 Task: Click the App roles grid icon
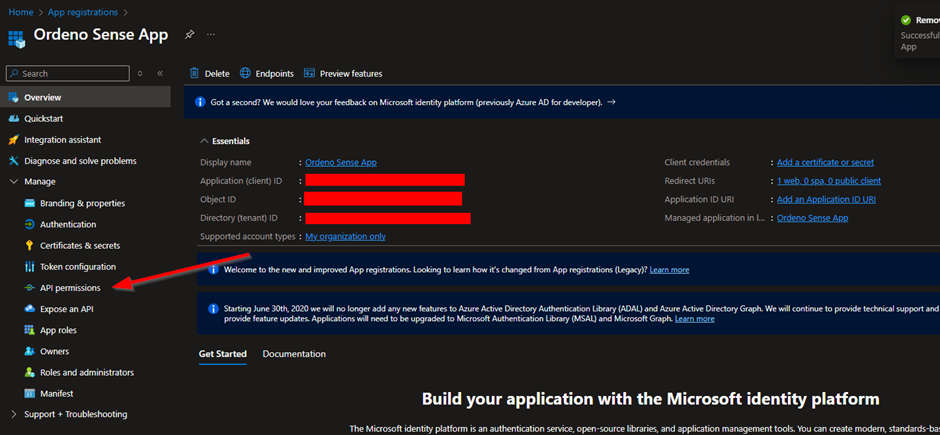(x=29, y=330)
